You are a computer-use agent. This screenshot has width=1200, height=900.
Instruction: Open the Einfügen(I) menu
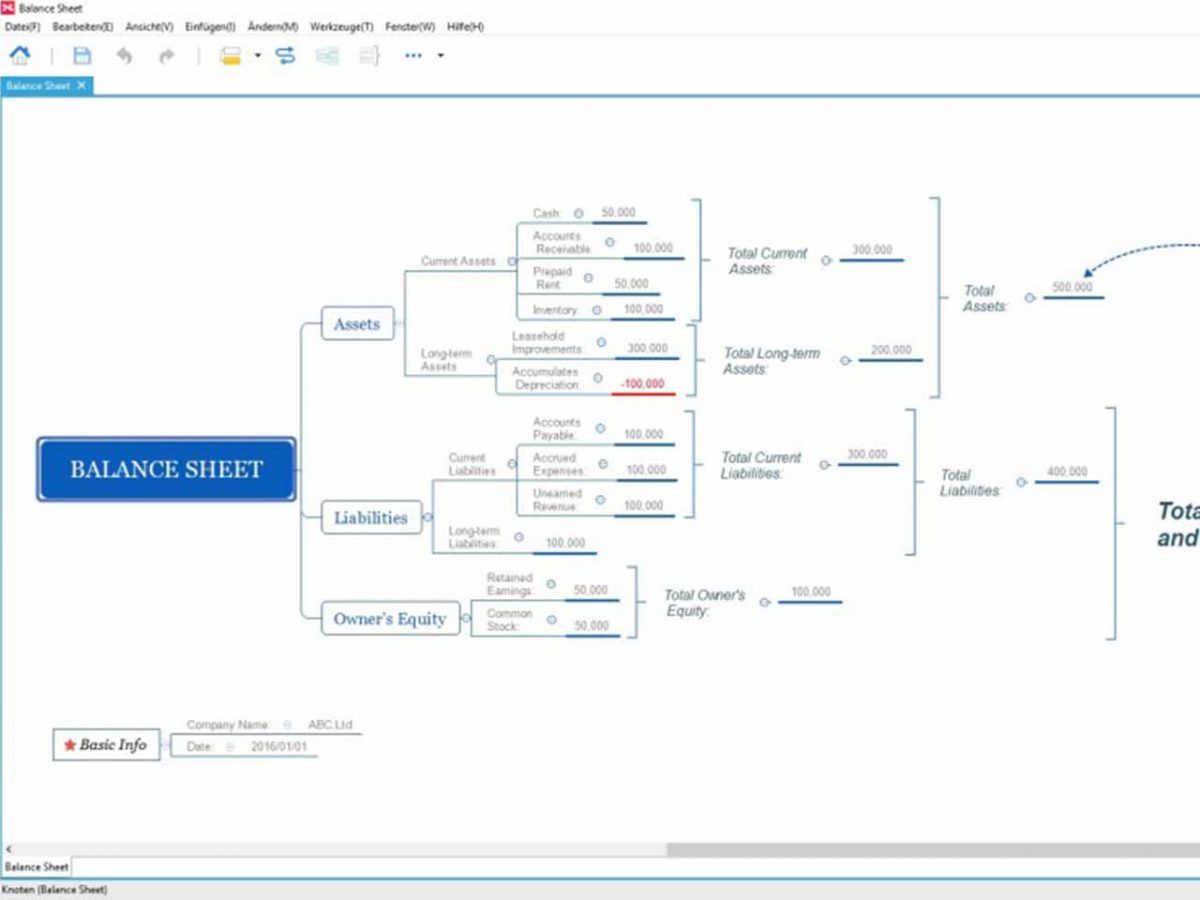click(211, 27)
